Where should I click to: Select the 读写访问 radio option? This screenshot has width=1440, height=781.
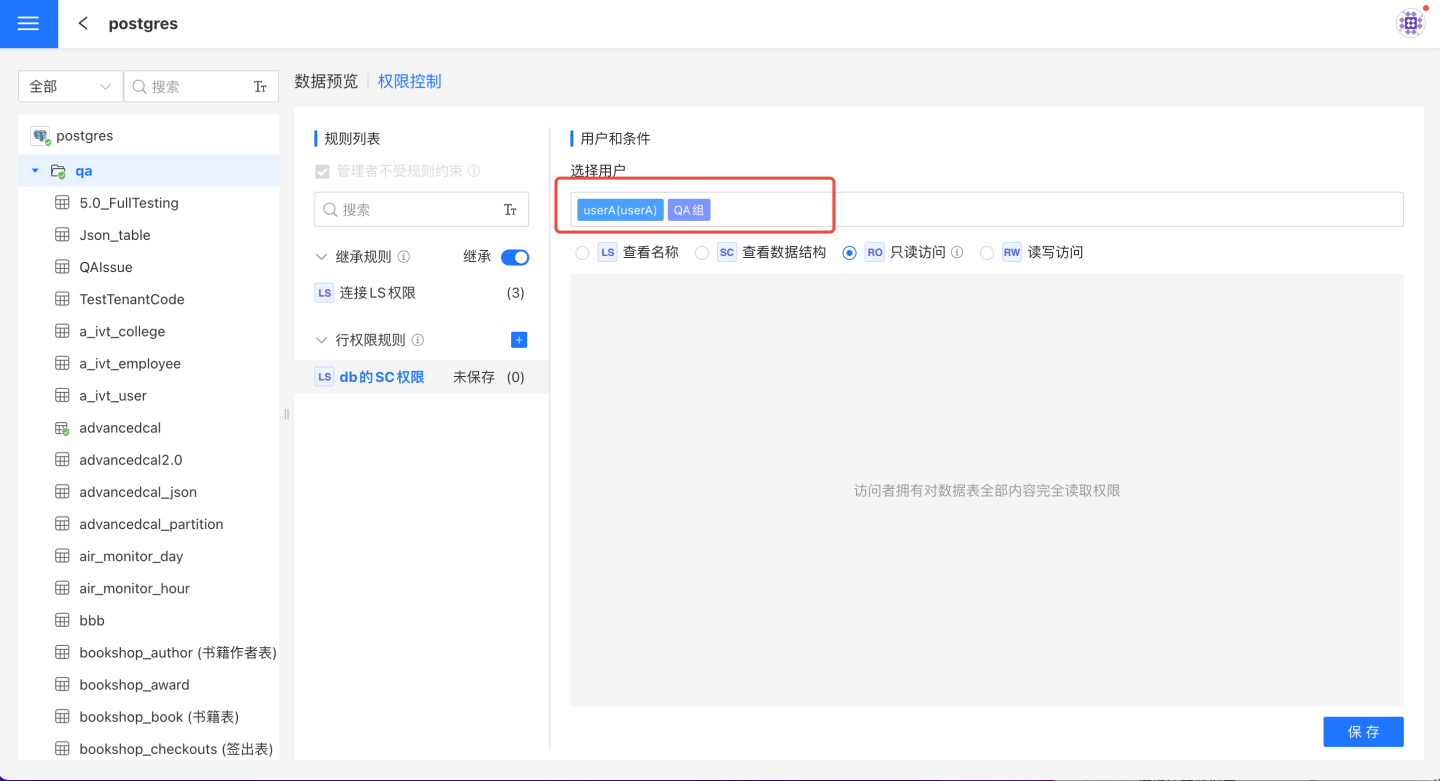pyautogui.click(x=987, y=253)
